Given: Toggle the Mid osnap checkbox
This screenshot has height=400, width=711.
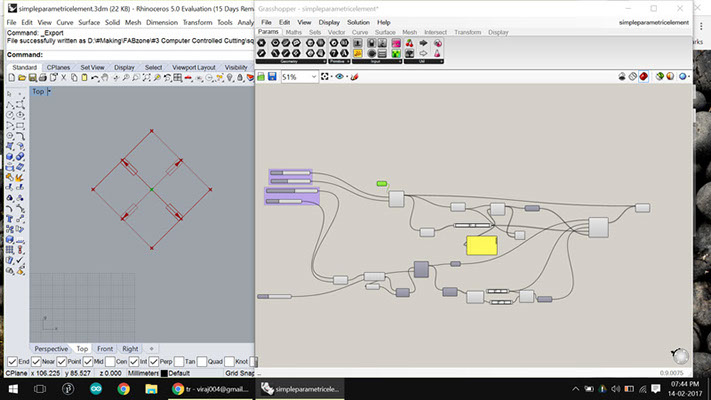Looking at the screenshot, I should click(x=88, y=361).
